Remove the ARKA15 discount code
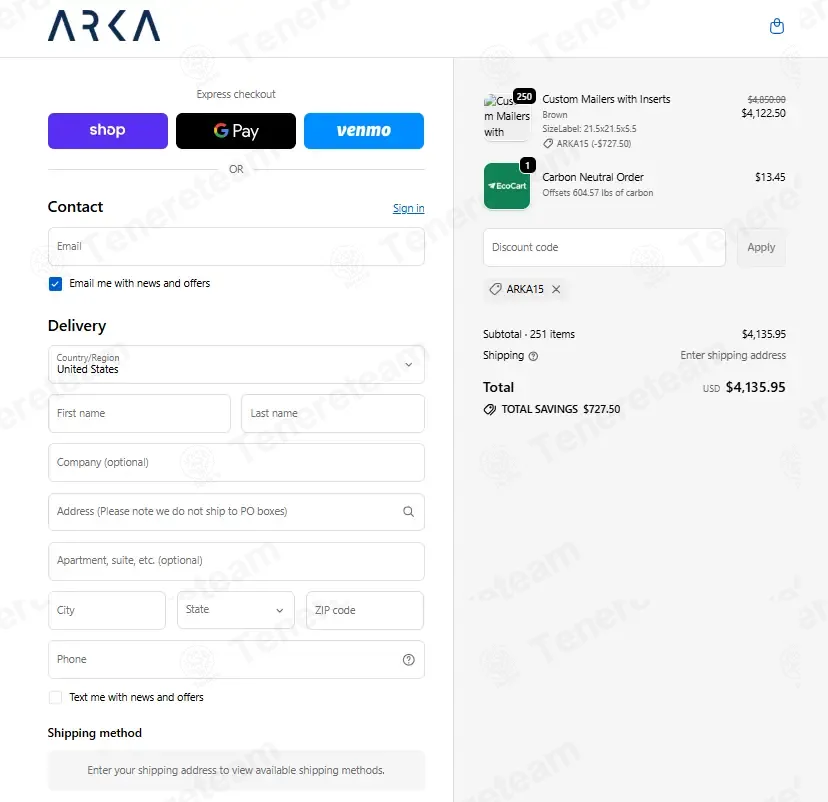 pyautogui.click(x=556, y=289)
